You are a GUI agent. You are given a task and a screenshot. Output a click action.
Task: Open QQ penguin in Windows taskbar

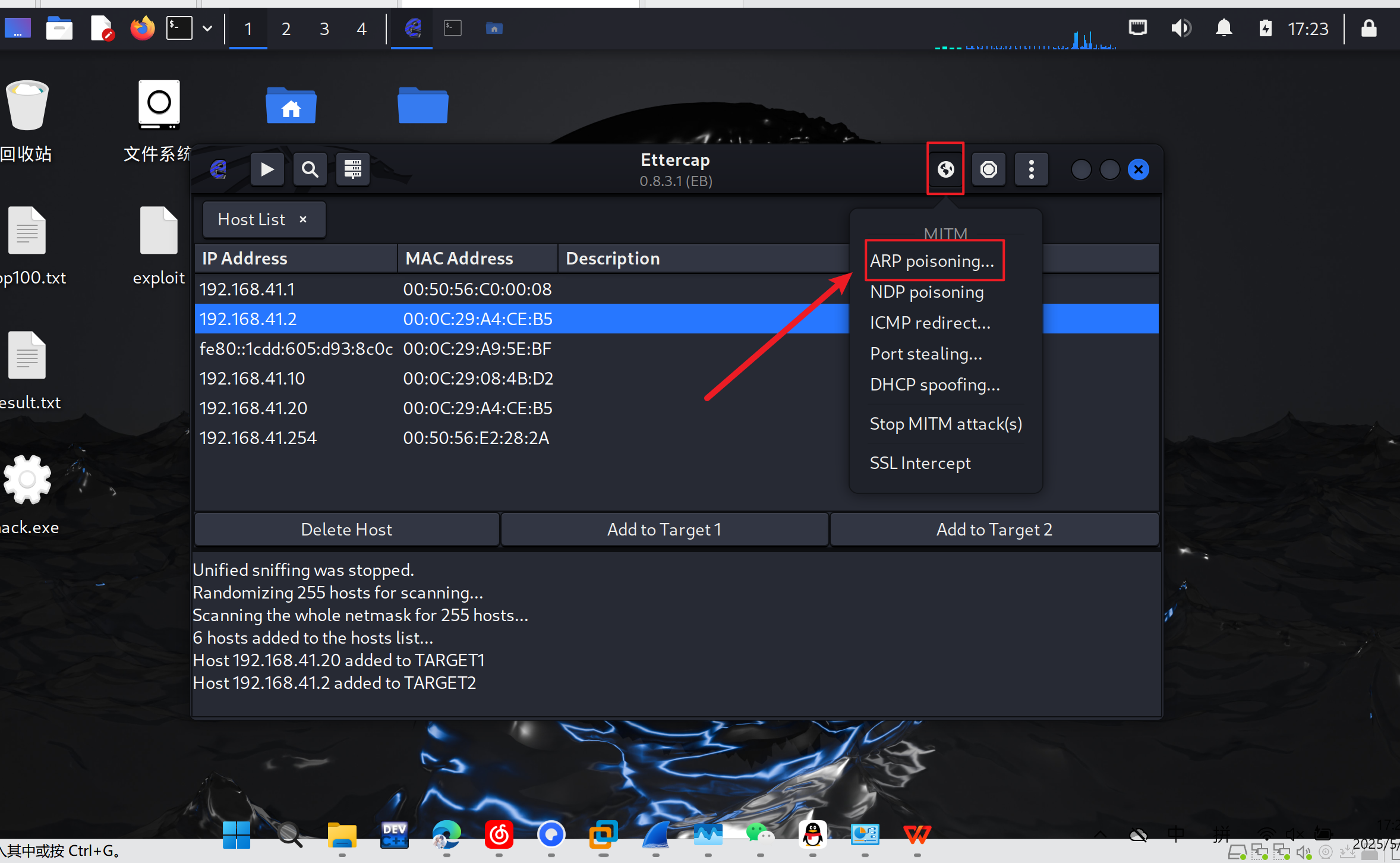(812, 835)
